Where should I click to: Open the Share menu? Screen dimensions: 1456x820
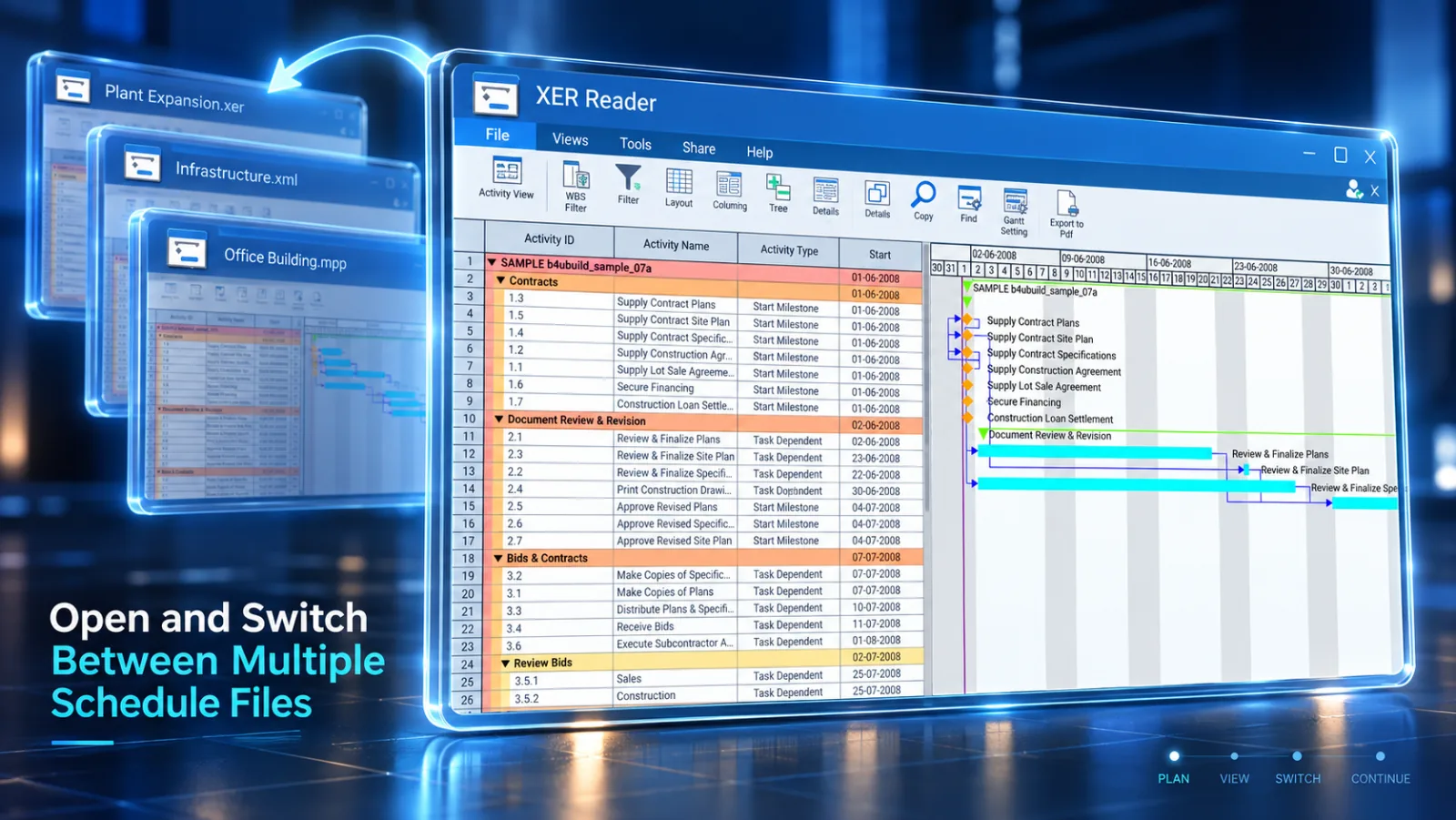tap(699, 148)
